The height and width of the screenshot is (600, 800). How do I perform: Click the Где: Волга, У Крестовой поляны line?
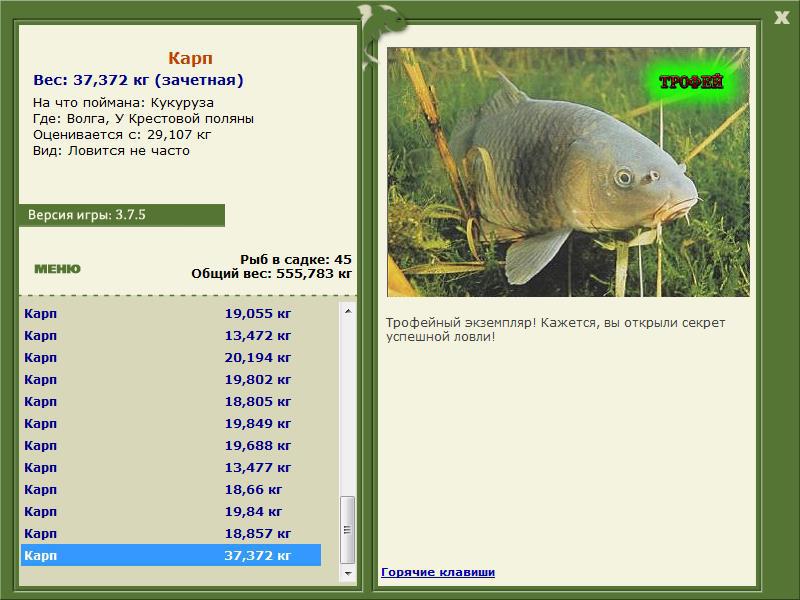[143, 119]
